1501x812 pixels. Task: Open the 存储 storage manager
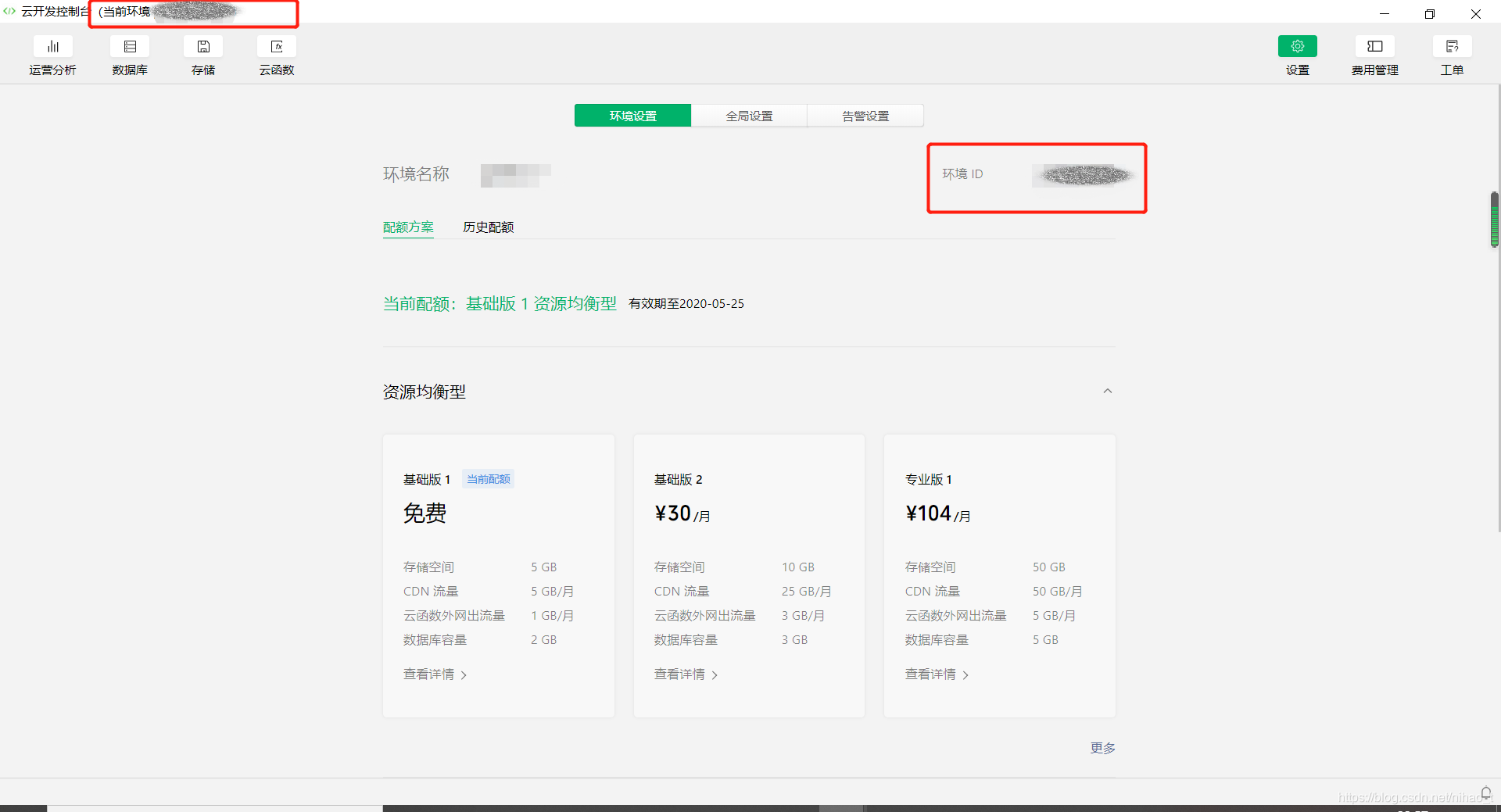[202, 55]
